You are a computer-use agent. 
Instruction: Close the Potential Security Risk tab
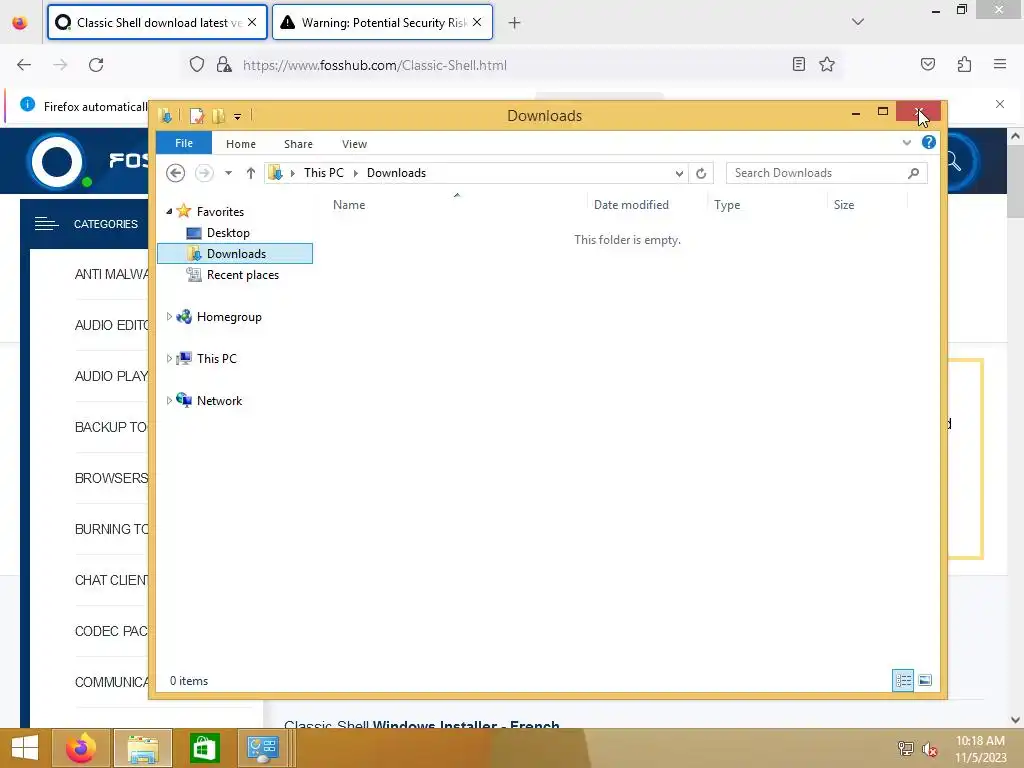(477, 22)
